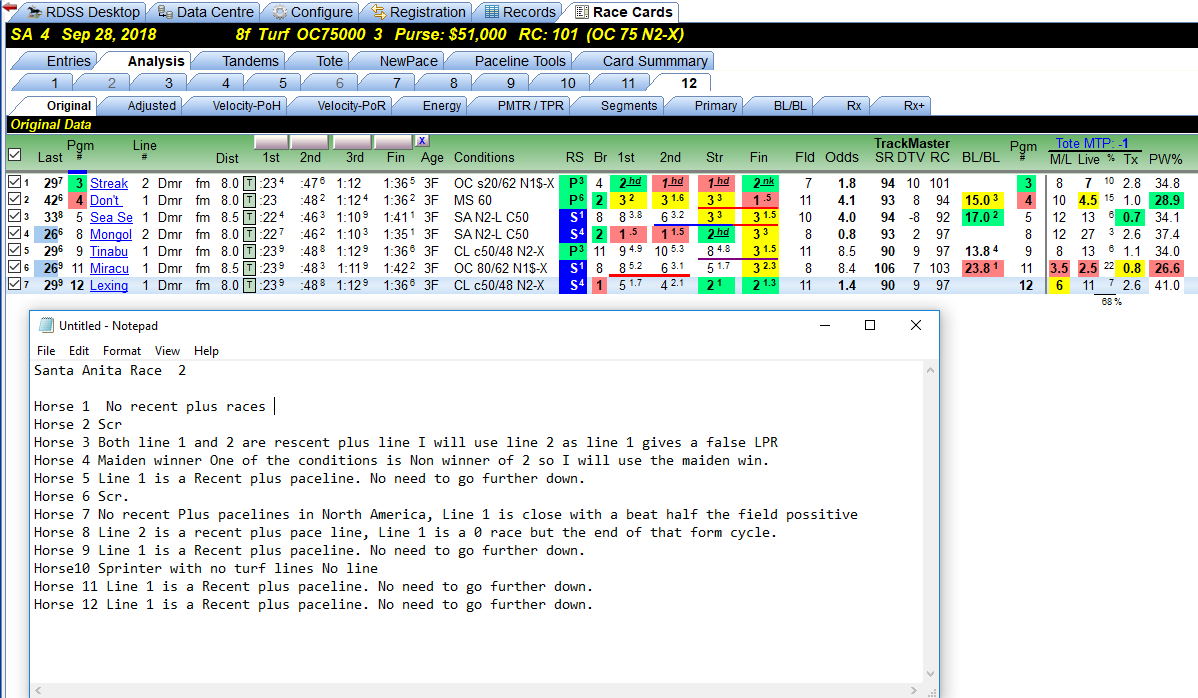This screenshot has width=1198, height=698.
Task: Uncheck the checkbox for the Miracu row
Action: 14,267
